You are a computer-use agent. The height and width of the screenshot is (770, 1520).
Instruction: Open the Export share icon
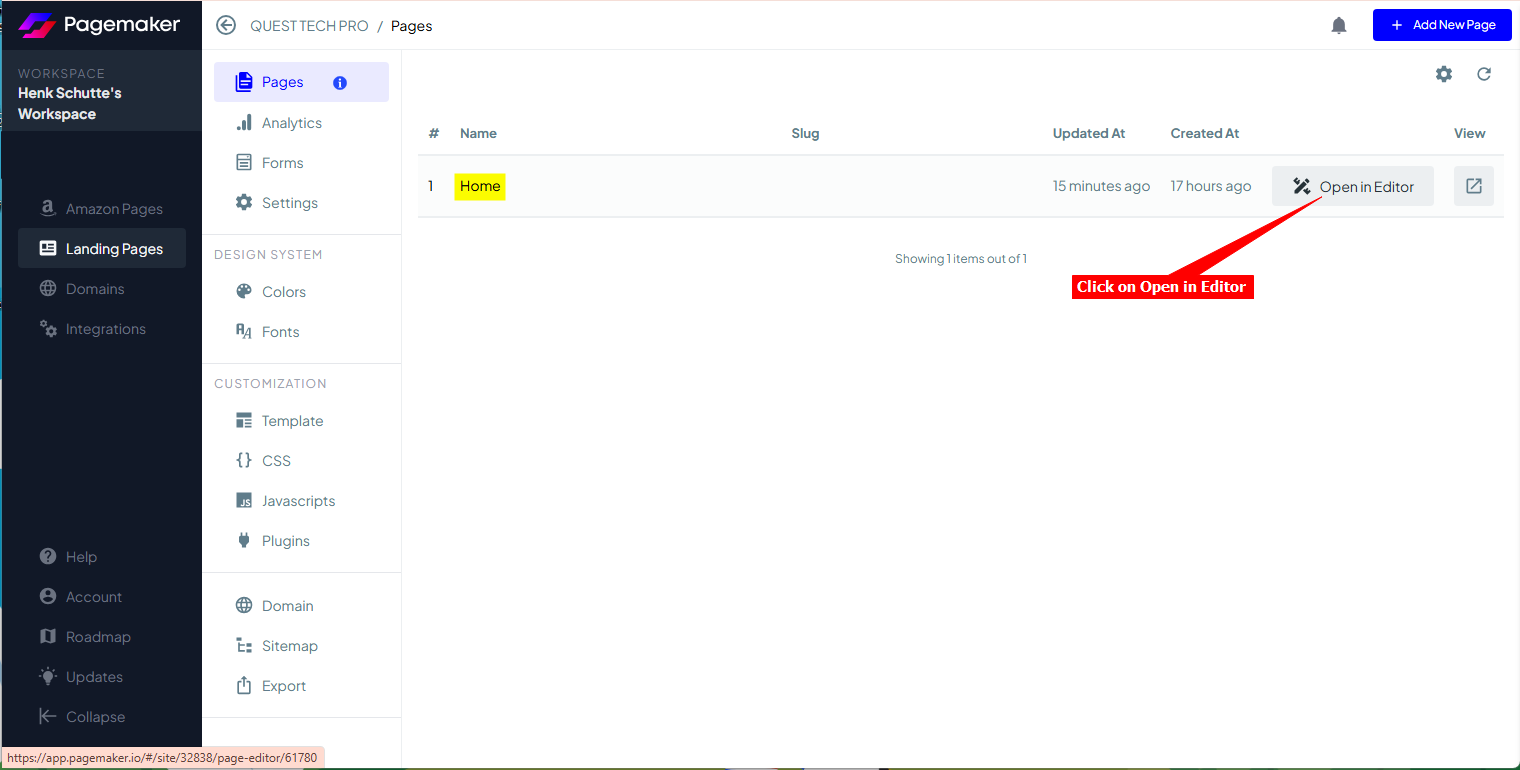click(x=244, y=686)
